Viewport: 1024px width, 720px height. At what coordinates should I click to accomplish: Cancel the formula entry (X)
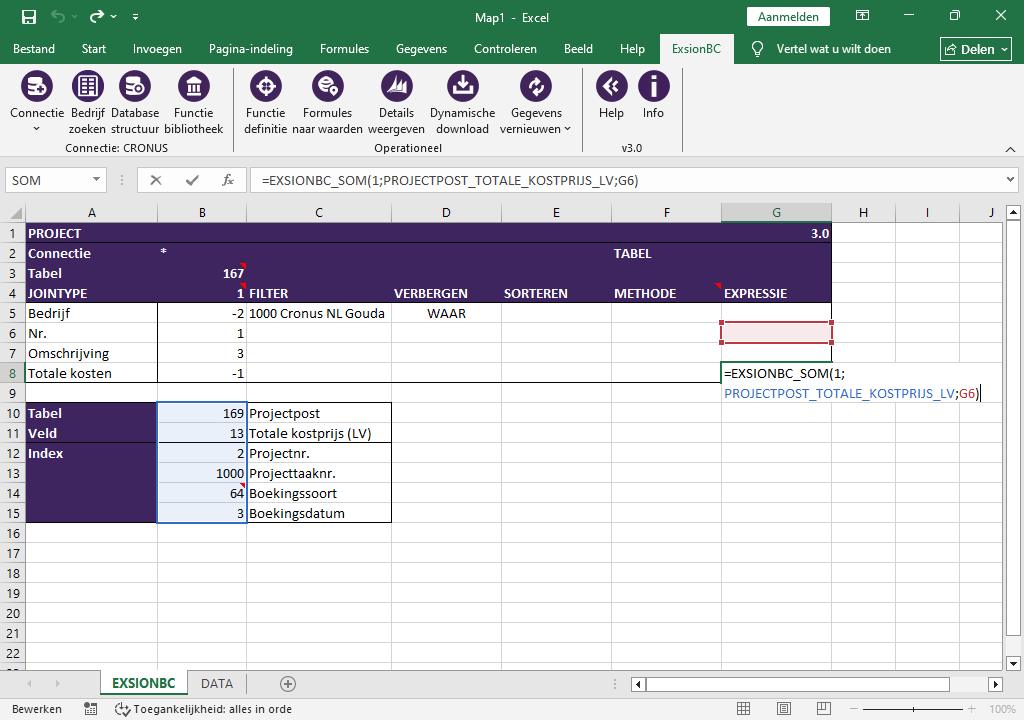pos(155,180)
